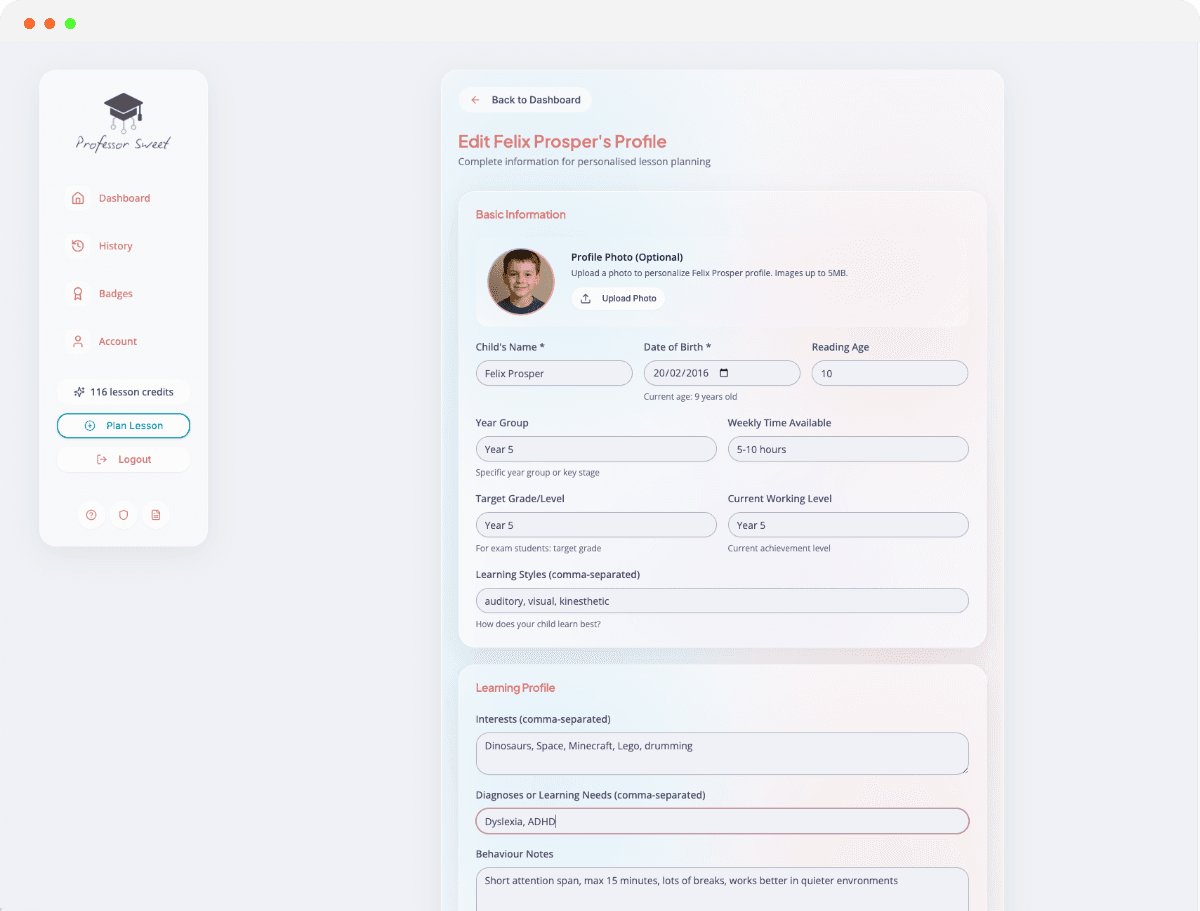Click Felix's profile photo thumbnail

520,282
